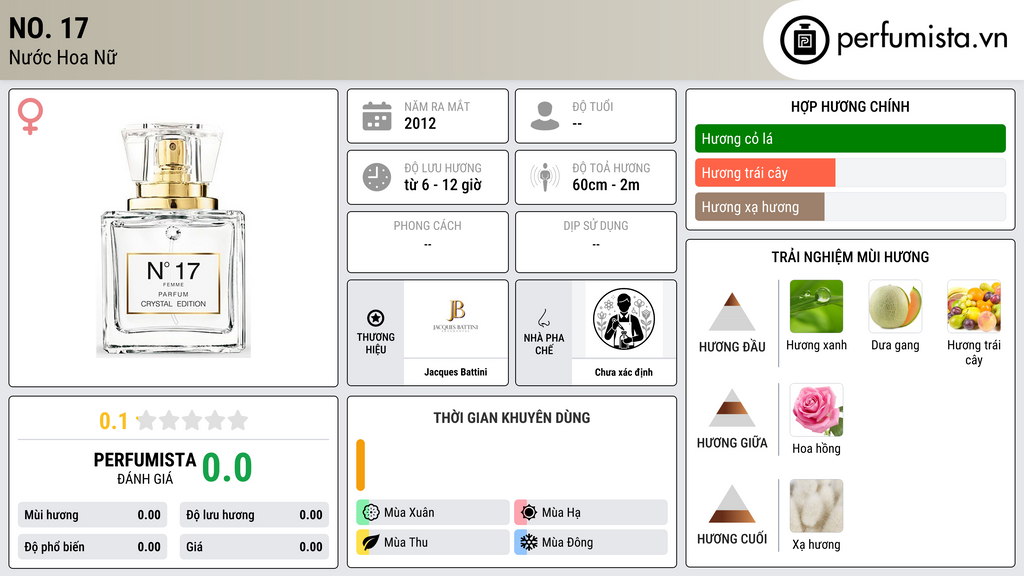
Task: Select the Hương xanh note image
Action: coord(816,306)
